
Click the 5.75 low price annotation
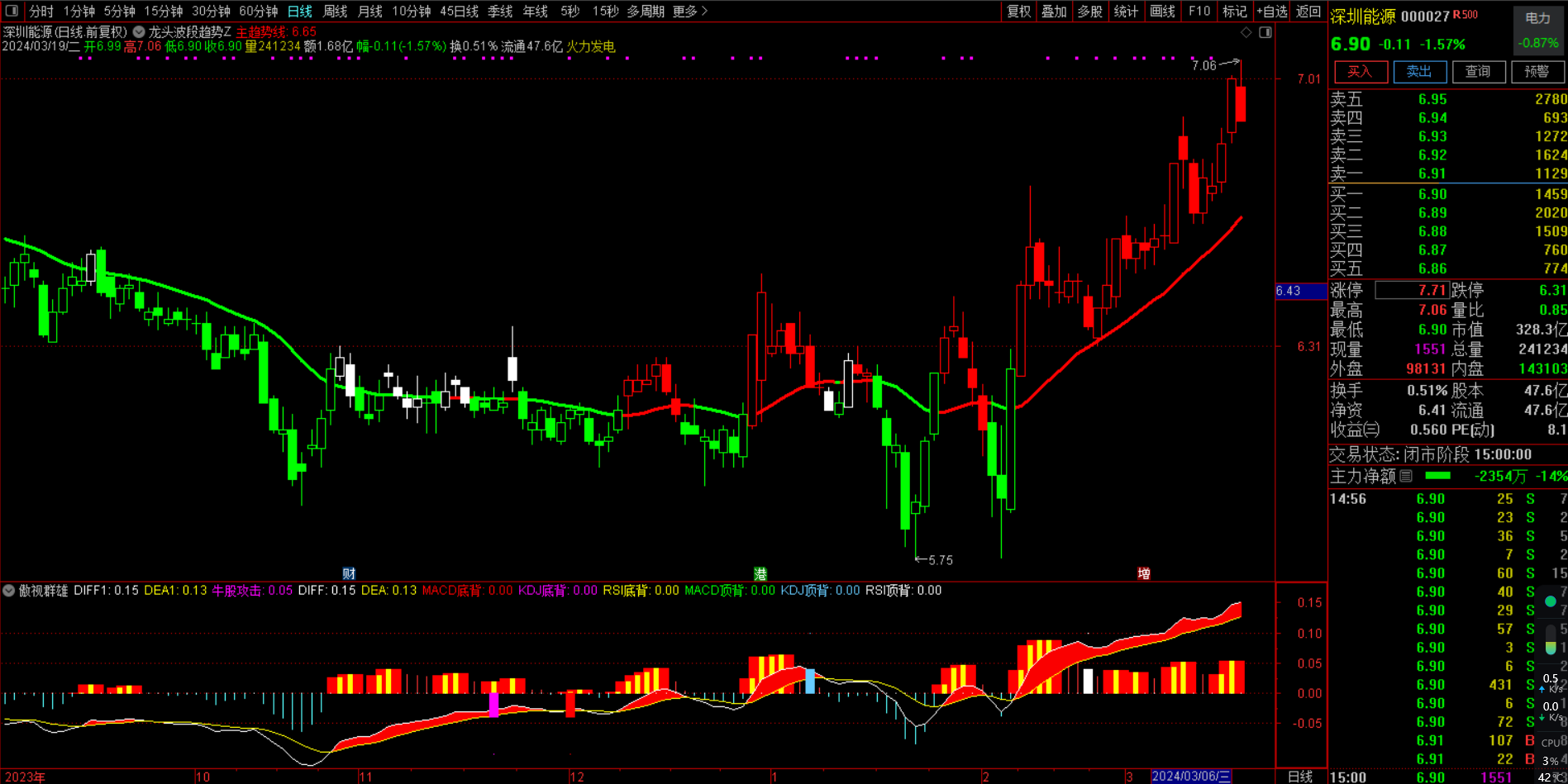coord(941,560)
